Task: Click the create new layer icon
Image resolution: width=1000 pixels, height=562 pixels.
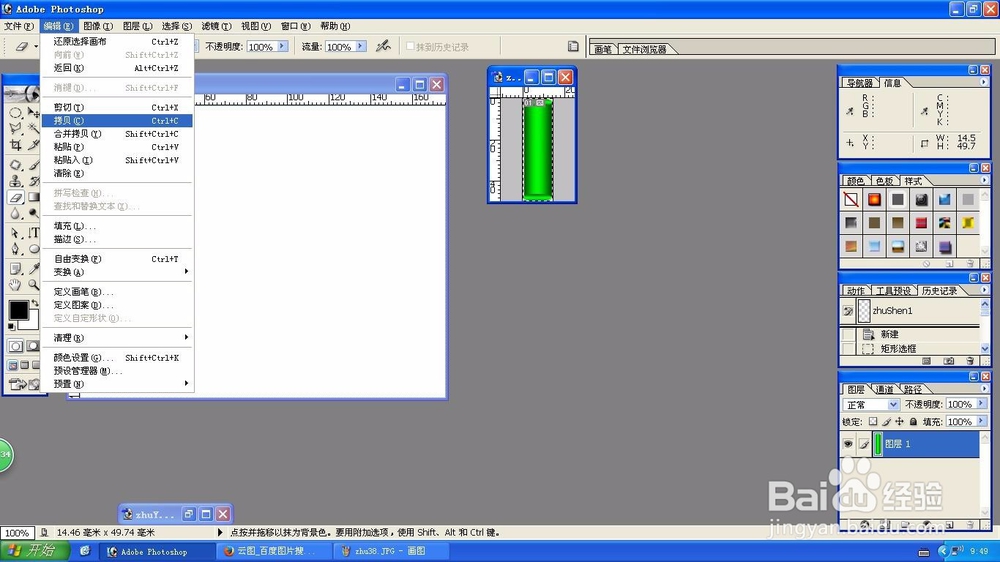Action: click(949, 525)
